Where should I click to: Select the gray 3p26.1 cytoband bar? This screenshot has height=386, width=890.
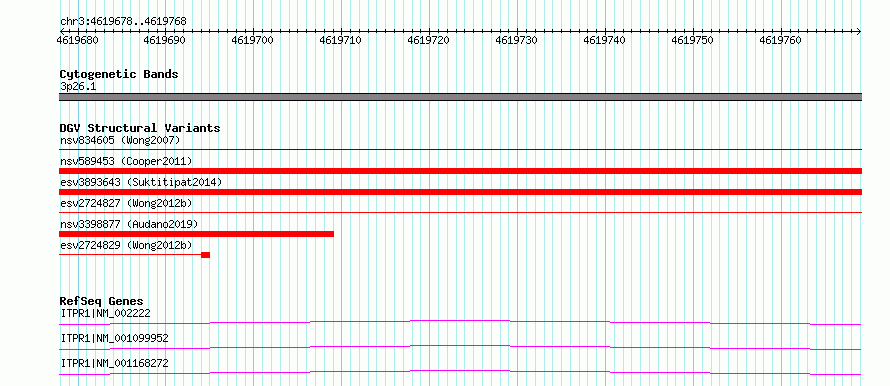click(x=460, y=97)
